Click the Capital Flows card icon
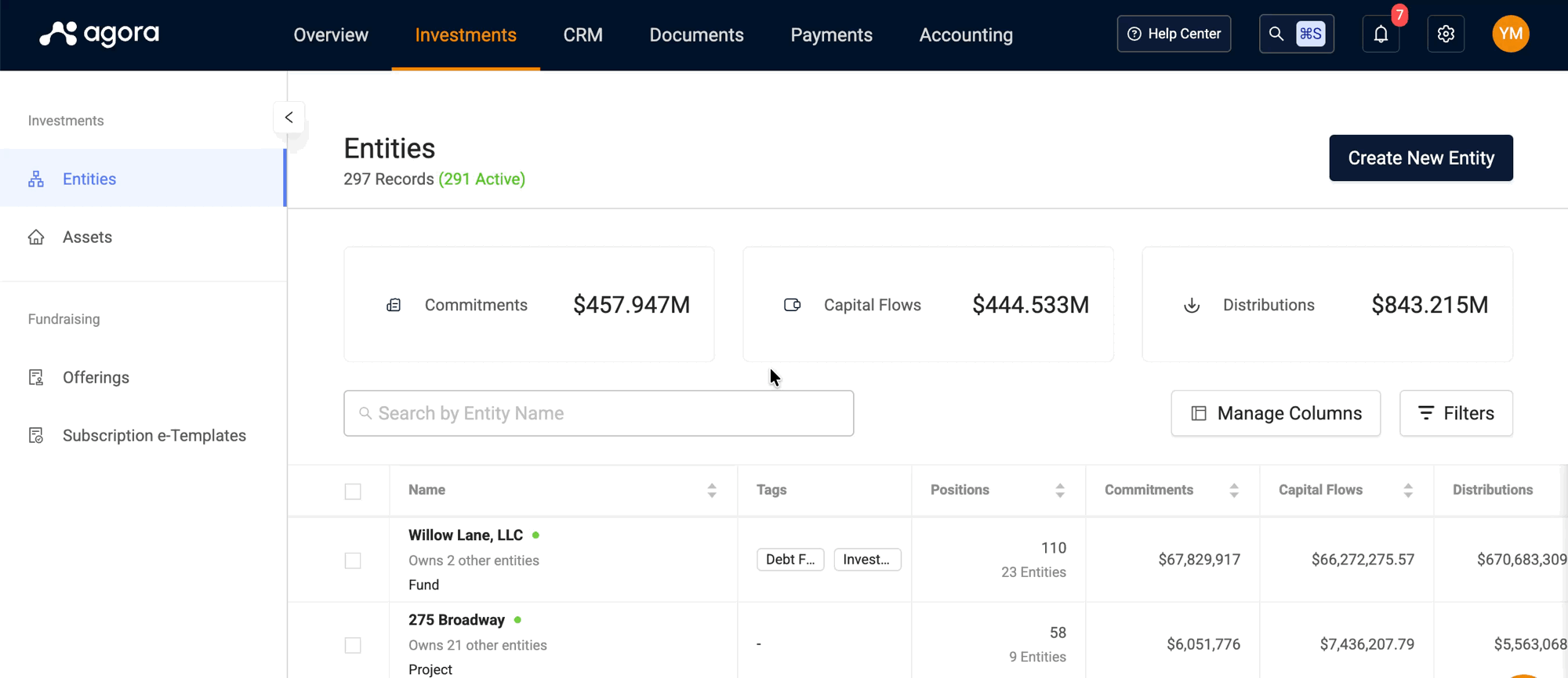Image resolution: width=1568 pixels, height=678 pixels. coord(793,305)
